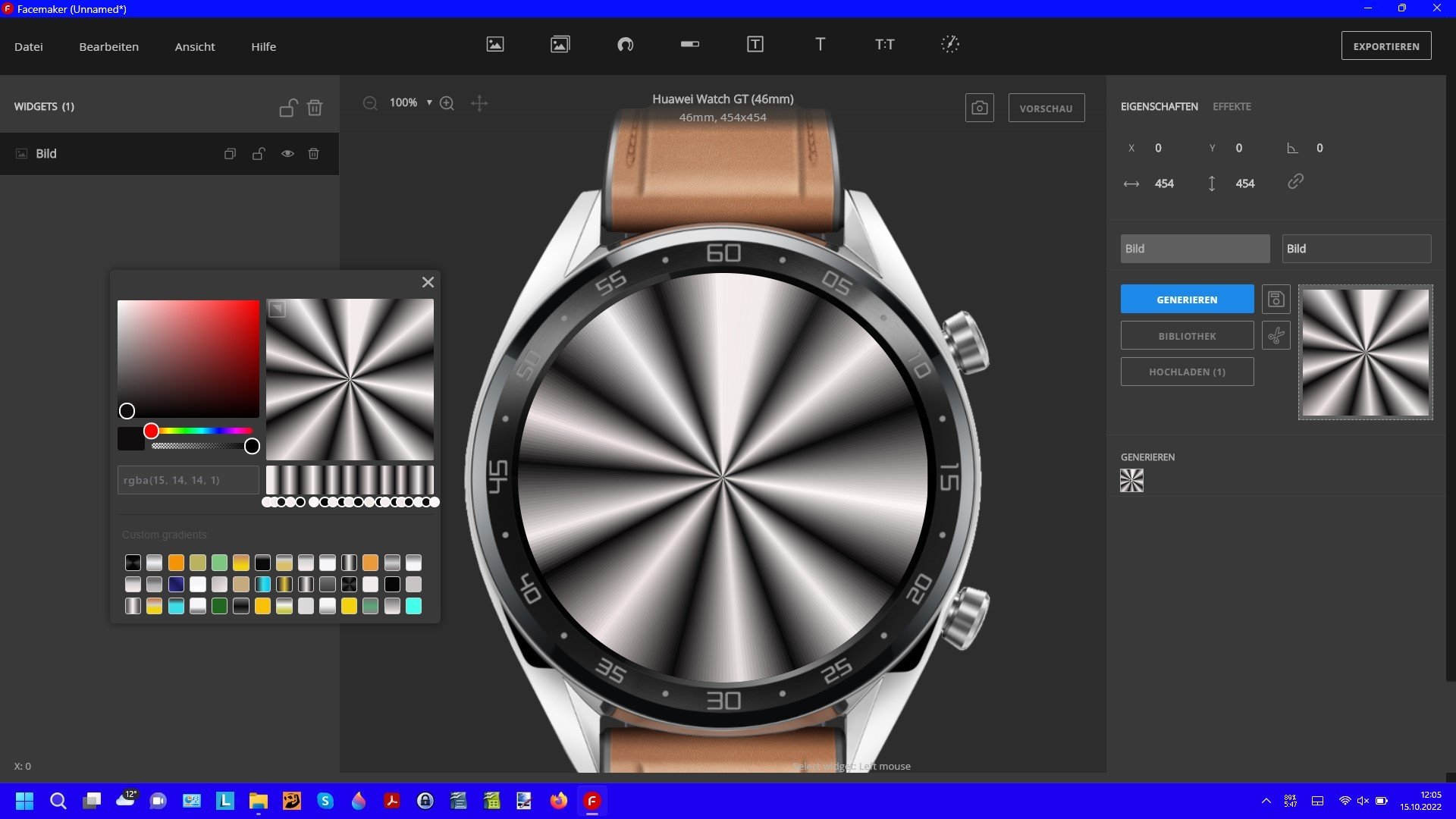Click the analog clock hands widget icon

point(949,44)
